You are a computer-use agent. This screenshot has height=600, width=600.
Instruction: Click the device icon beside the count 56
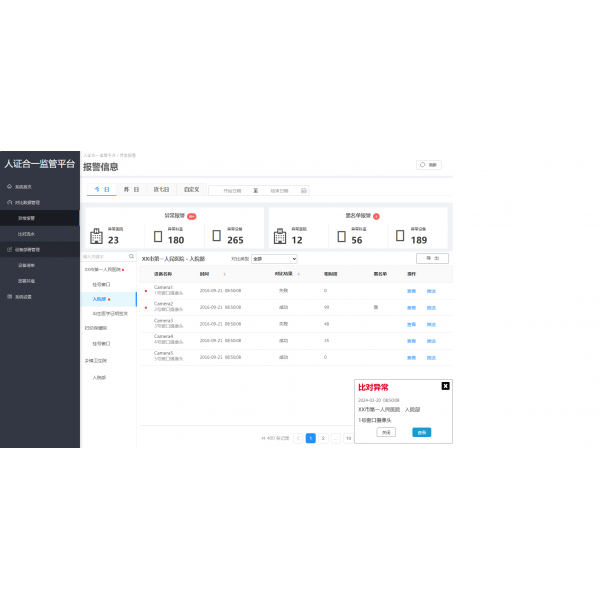point(342,236)
